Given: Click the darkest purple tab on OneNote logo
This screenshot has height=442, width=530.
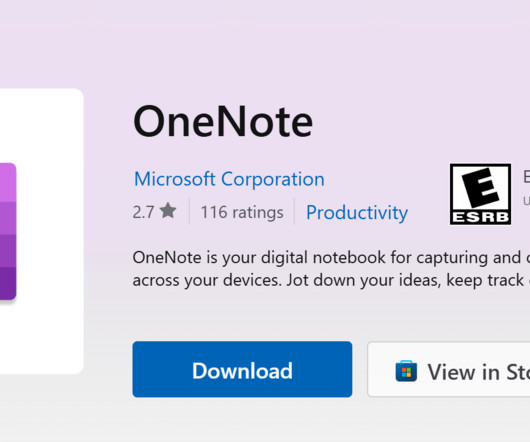Looking at the screenshot, I should [x=8, y=284].
